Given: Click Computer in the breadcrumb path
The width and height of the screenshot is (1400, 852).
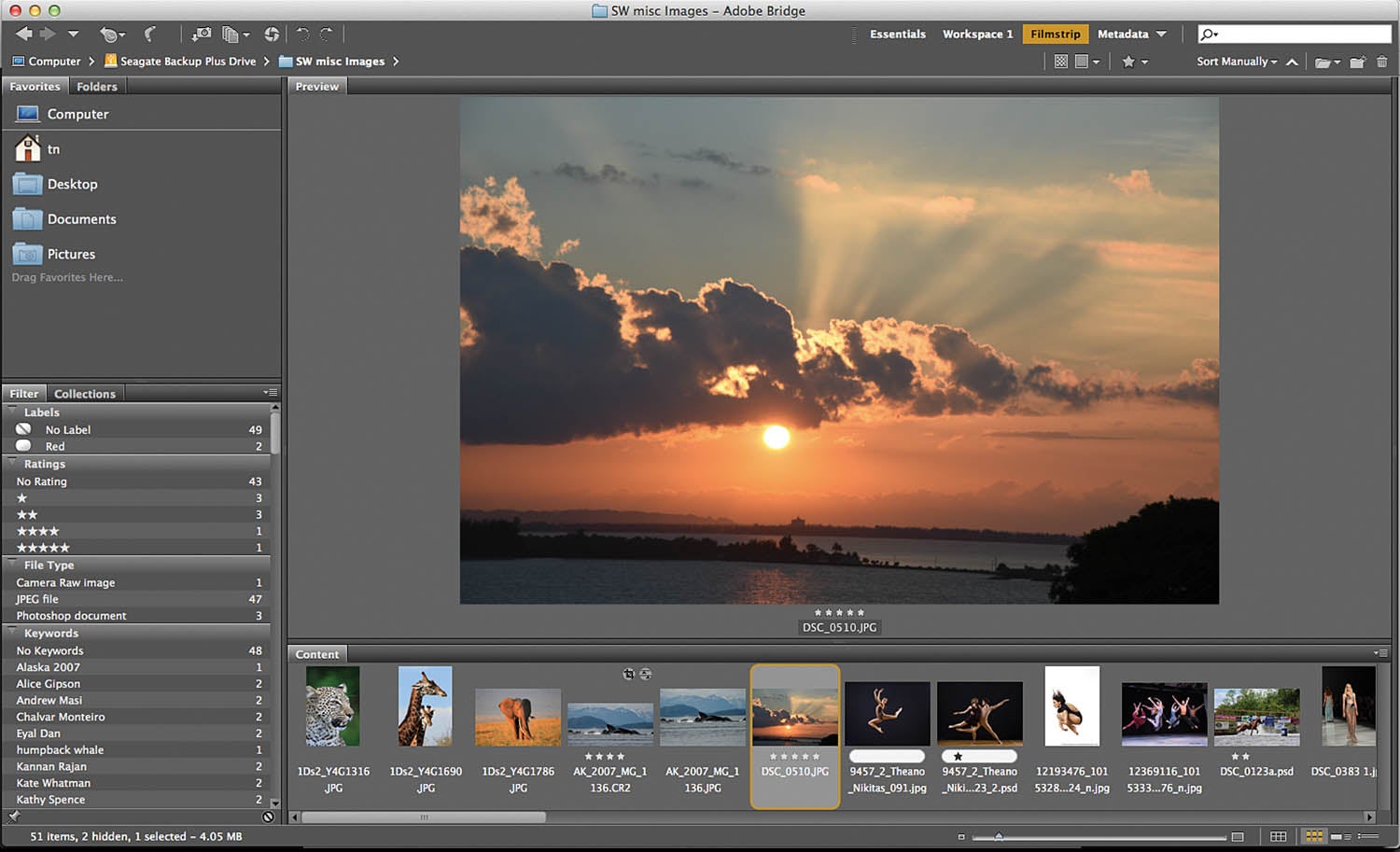Looking at the screenshot, I should (53, 61).
